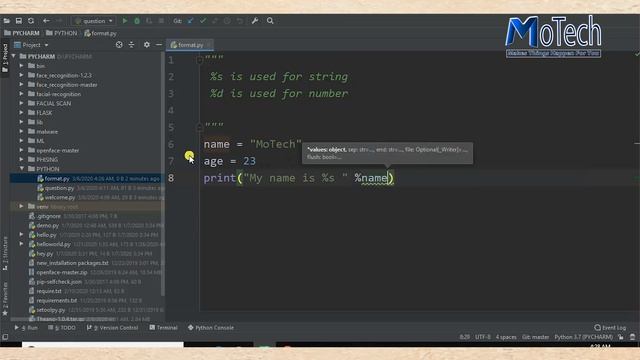
Task: Open the Event Log
Action: coord(610,328)
